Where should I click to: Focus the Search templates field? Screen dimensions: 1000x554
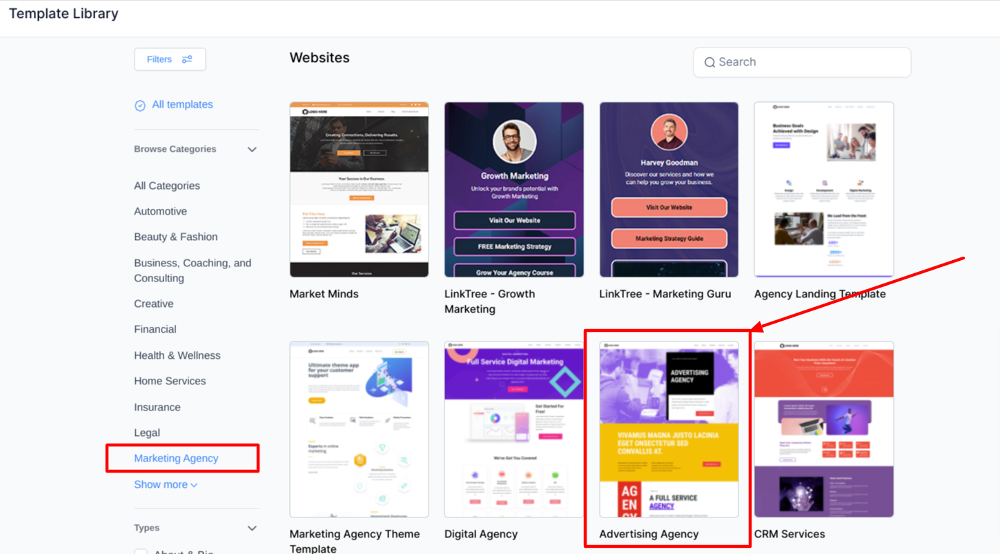[802, 62]
